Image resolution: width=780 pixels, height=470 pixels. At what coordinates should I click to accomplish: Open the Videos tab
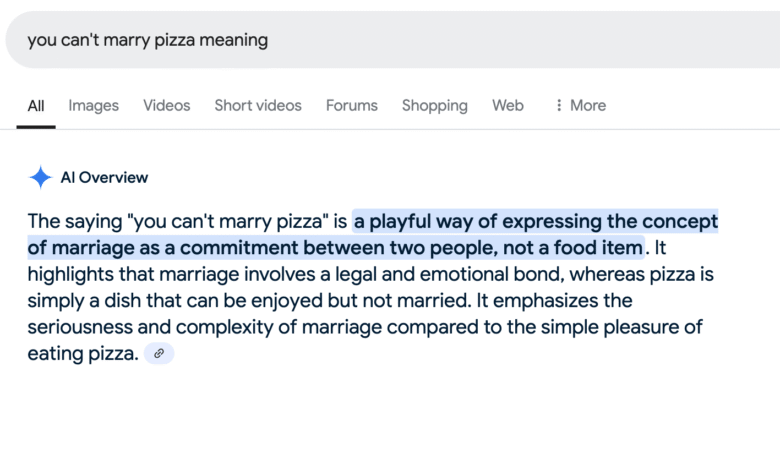(167, 105)
